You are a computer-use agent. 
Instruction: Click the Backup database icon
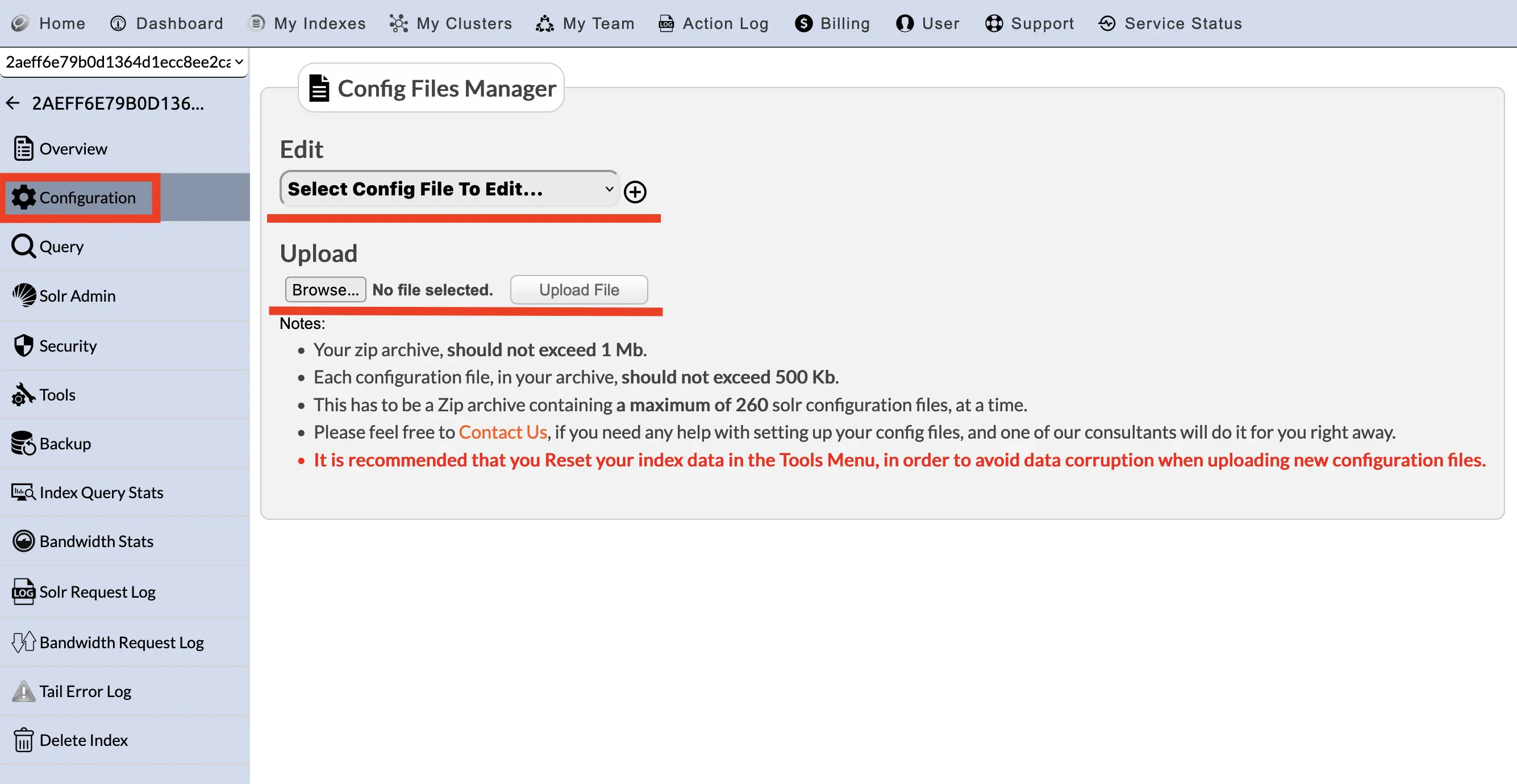(x=23, y=443)
